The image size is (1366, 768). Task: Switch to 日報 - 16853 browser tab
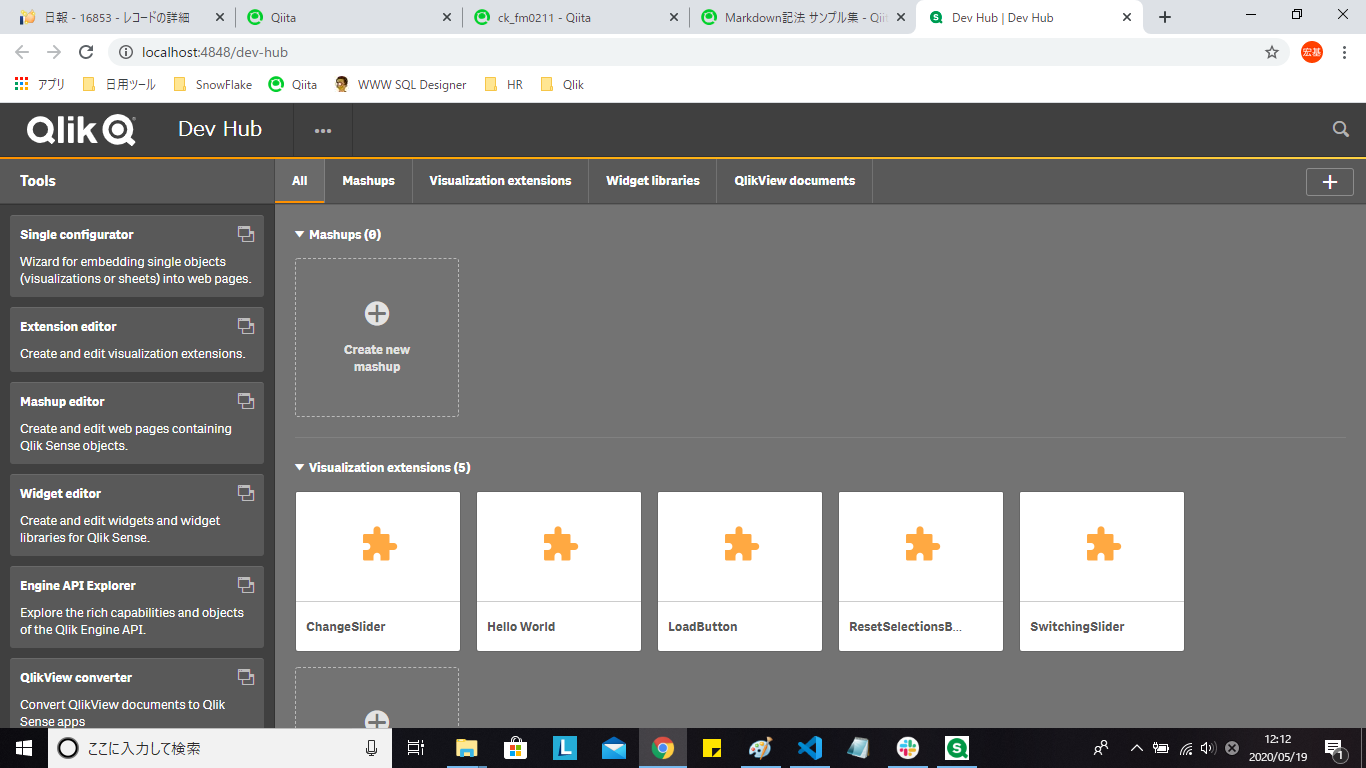click(x=122, y=17)
